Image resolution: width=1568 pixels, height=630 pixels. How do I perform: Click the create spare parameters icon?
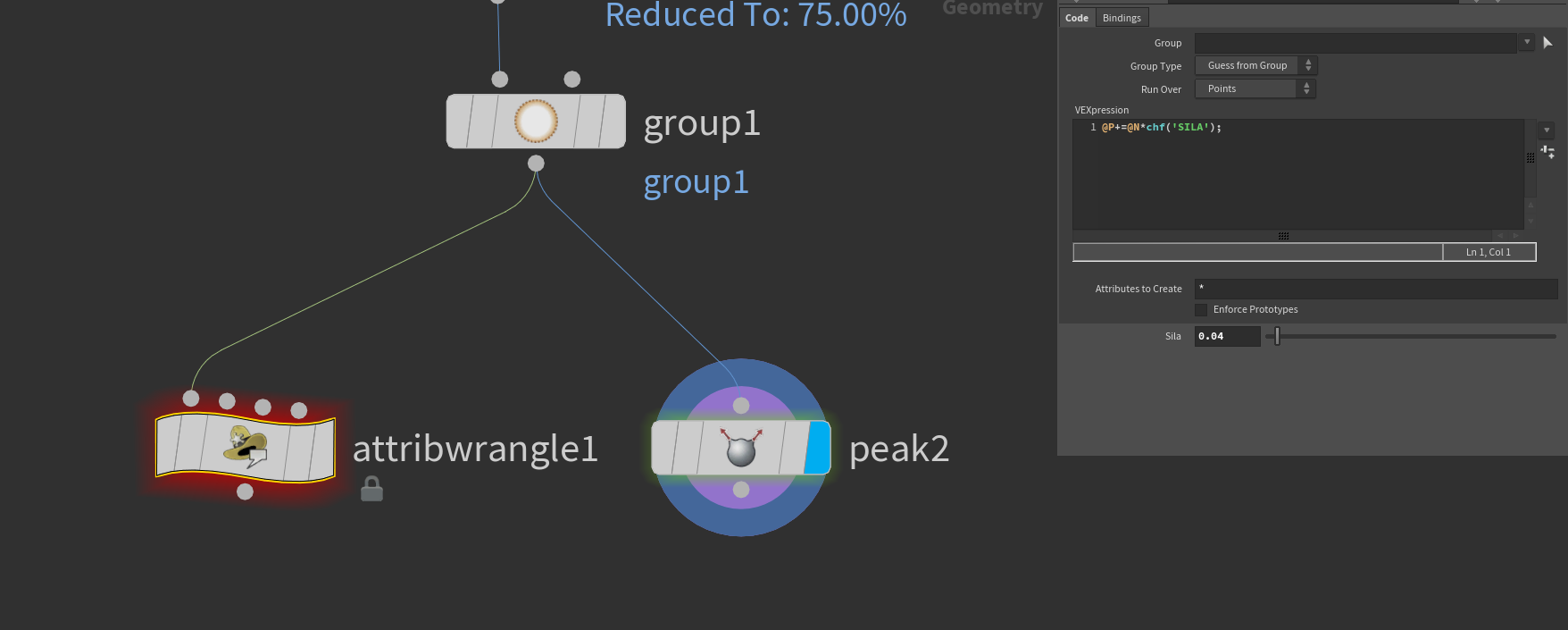point(1547,152)
